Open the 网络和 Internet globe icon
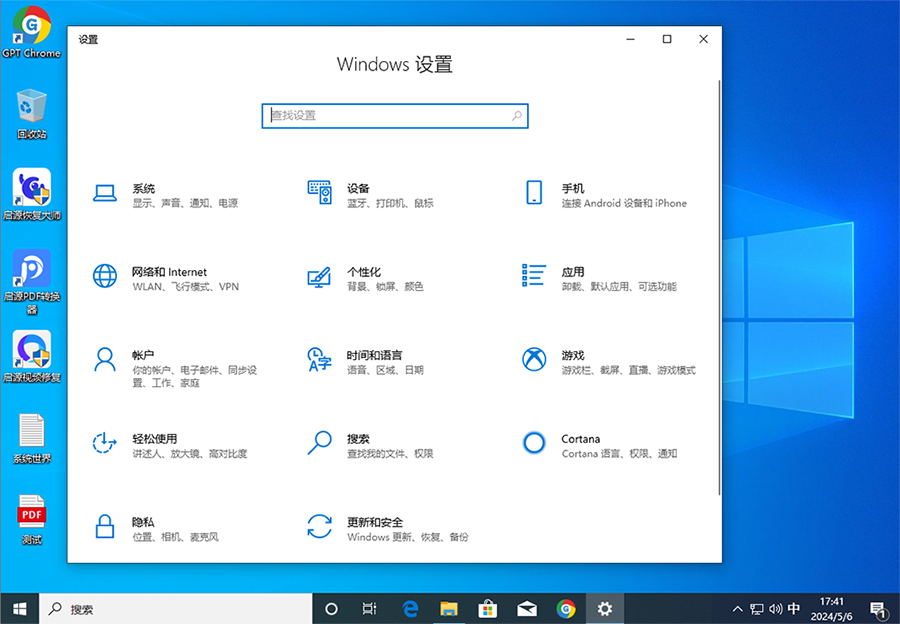Viewport: 900px width, 624px height. pos(105,276)
